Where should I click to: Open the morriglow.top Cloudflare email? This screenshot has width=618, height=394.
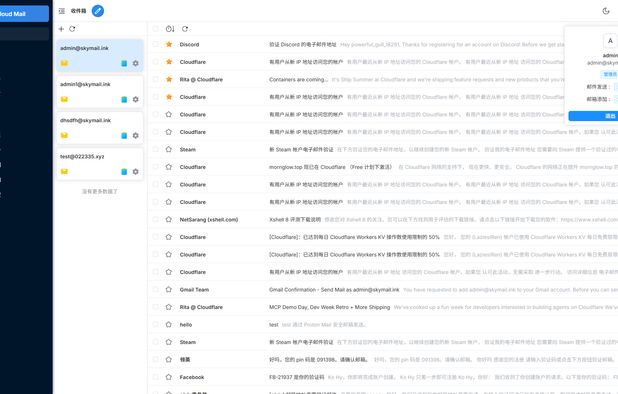pos(383,167)
